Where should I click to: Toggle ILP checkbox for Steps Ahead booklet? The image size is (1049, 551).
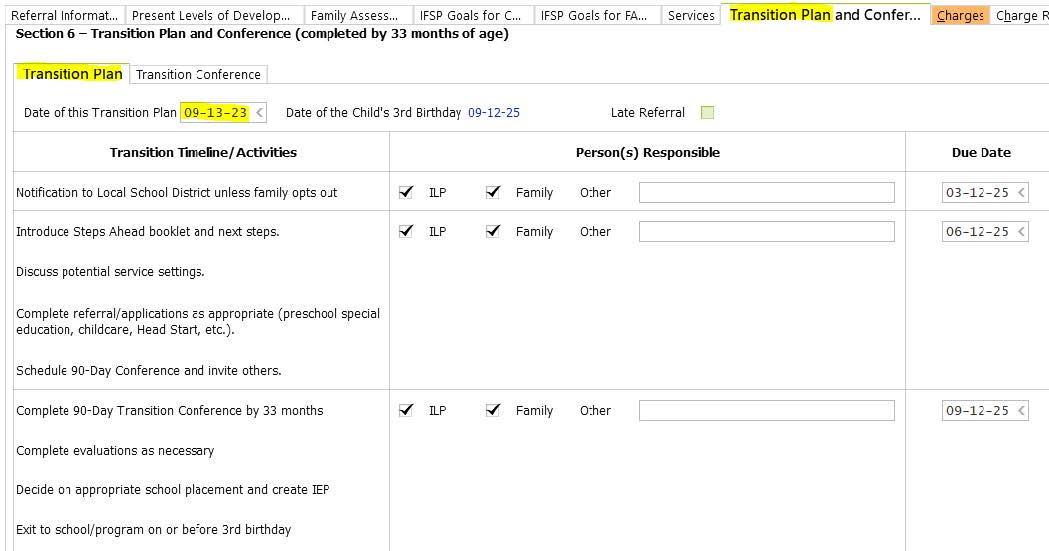click(406, 231)
